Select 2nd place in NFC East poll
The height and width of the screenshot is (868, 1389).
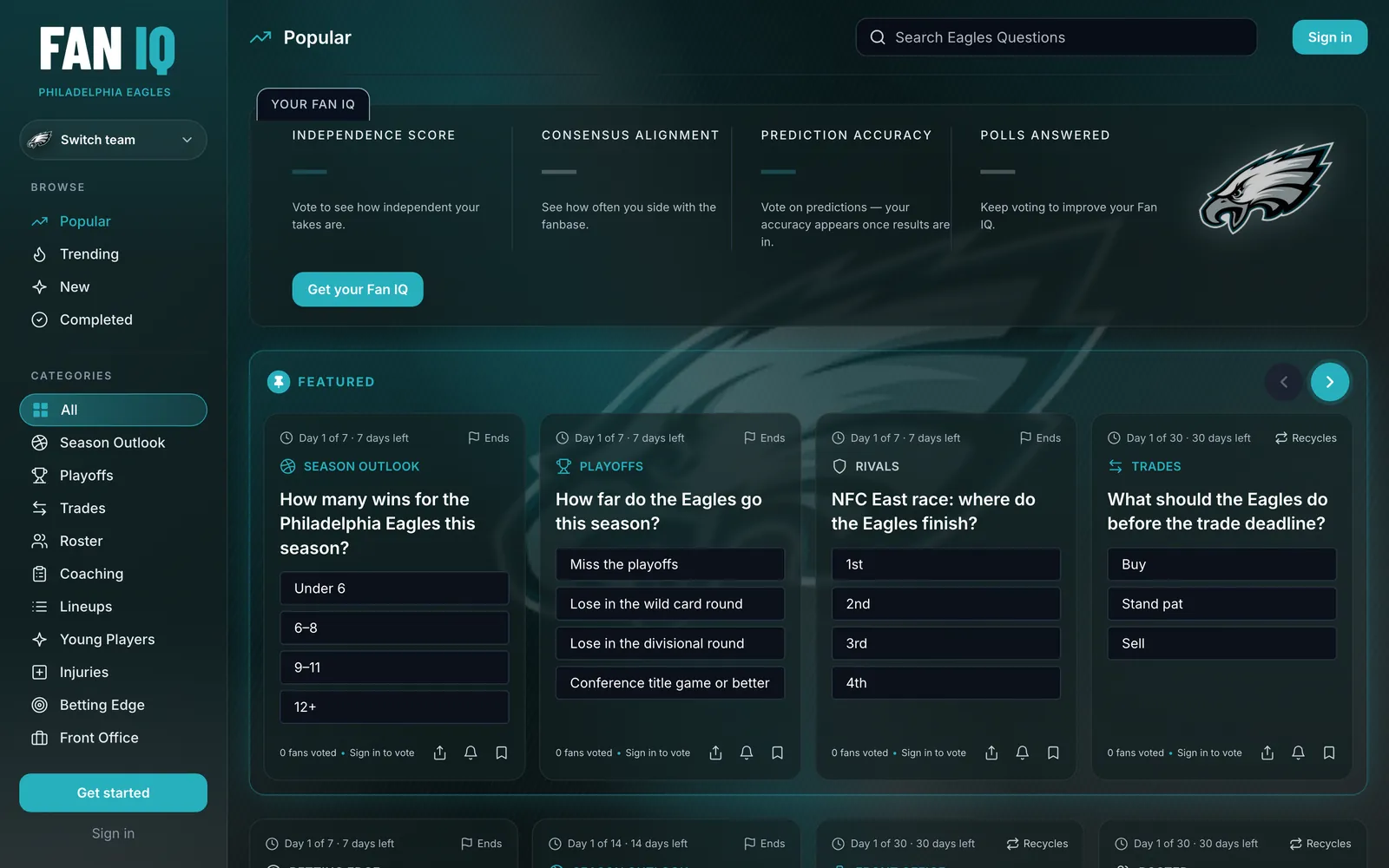[946, 604]
